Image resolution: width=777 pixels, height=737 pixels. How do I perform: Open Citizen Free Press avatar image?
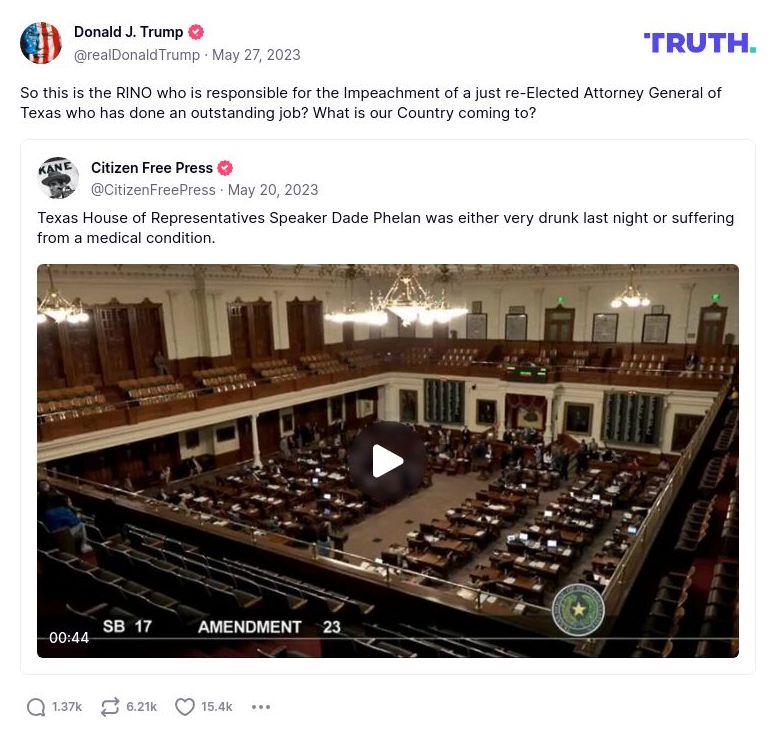pyautogui.click(x=58, y=178)
